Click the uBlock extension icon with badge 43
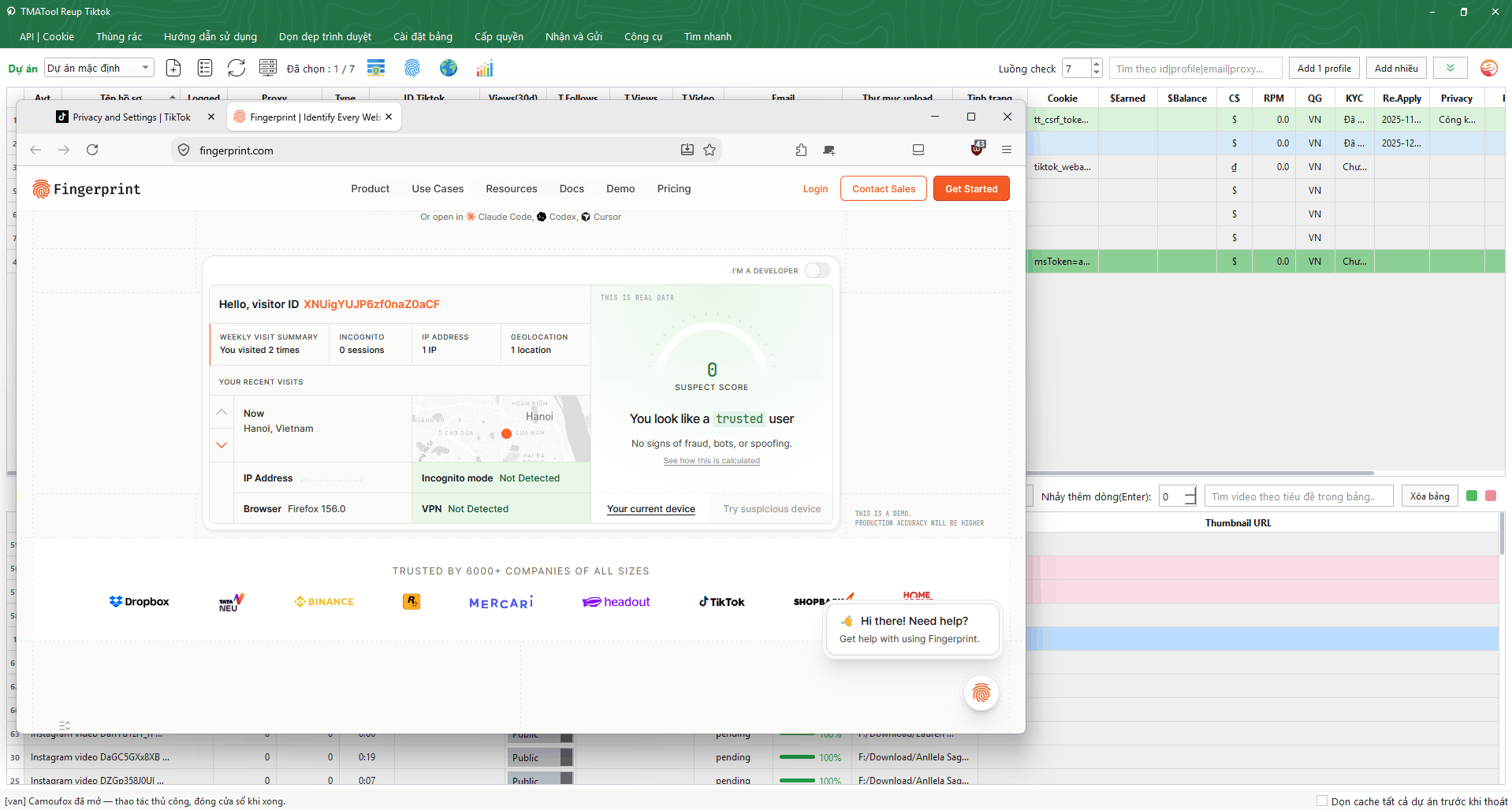 click(x=978, y=148)
